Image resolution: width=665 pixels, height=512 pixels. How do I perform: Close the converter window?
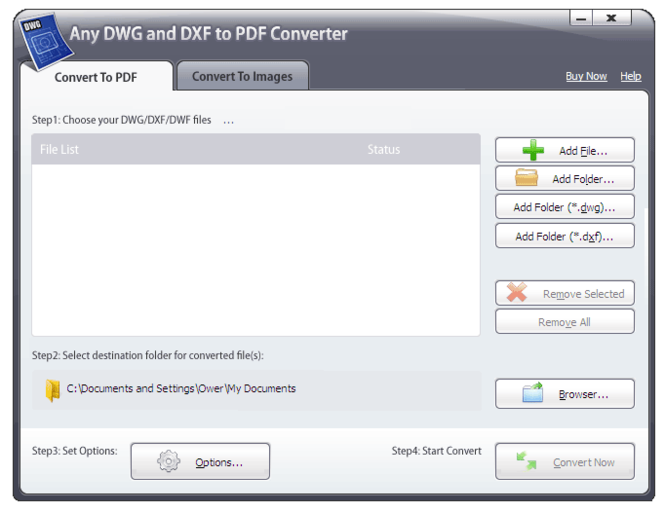(612, 18)
